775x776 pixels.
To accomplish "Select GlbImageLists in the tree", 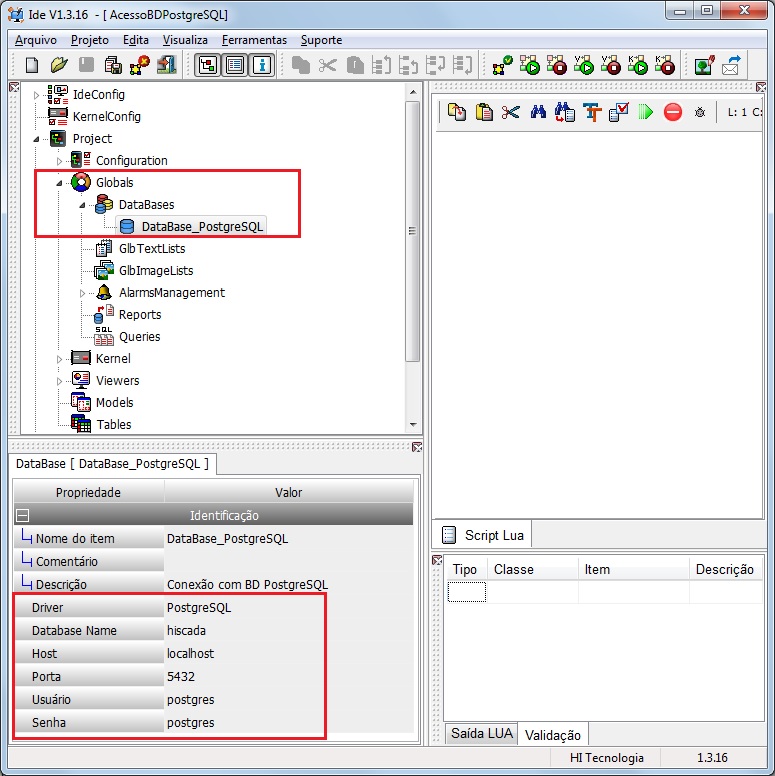I will click(156, 271).
